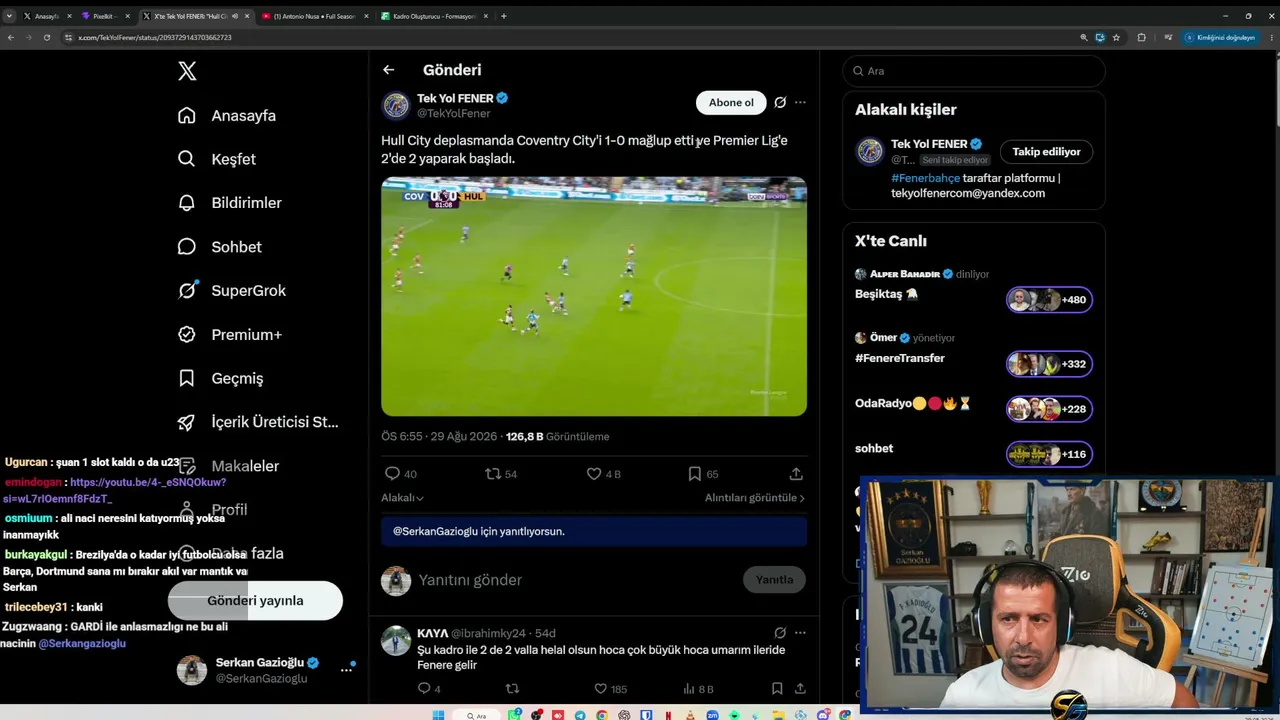Screen dimensions: 1280x720
Task: Click the Ara search box on X
Action: tap(974, 71)
